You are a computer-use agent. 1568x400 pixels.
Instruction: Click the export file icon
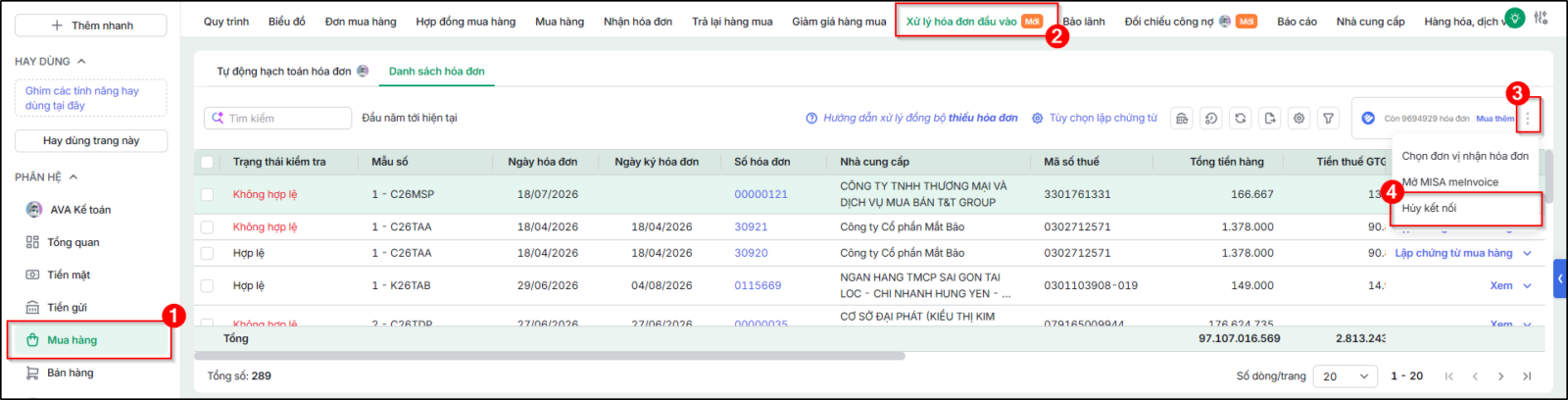pos(1269,119)
